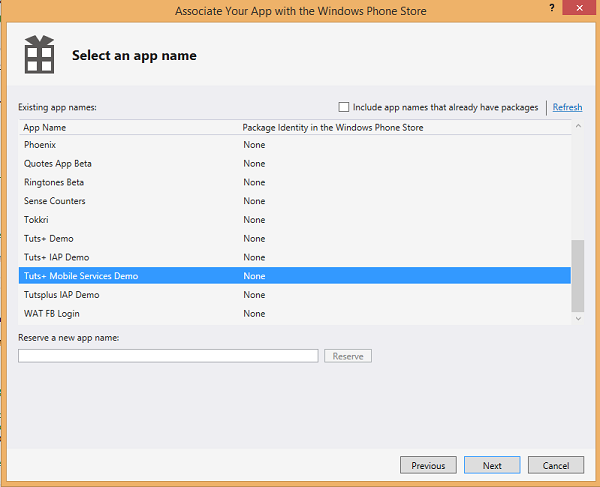Click the scroll down arrow of app list
The height and width of the screenshot is (487, 600).
click(578, 319)
